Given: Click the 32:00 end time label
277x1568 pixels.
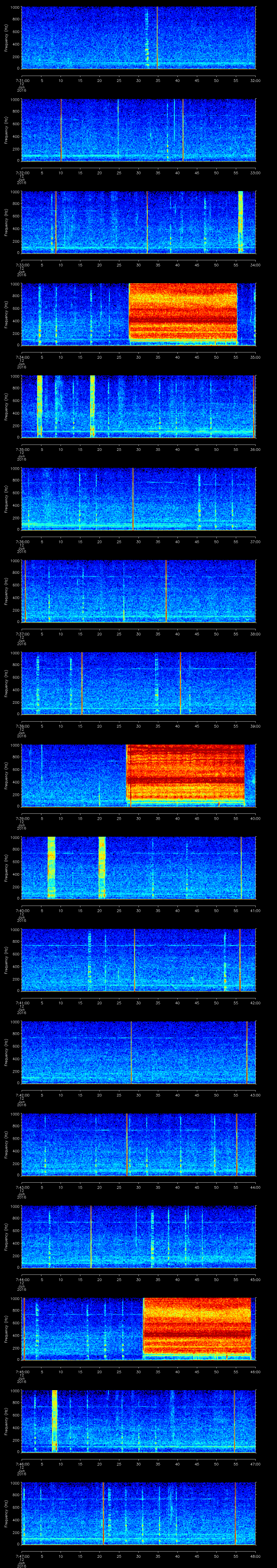Looking at the screenshot, I should pyautogui.click(x=255, y=80).
